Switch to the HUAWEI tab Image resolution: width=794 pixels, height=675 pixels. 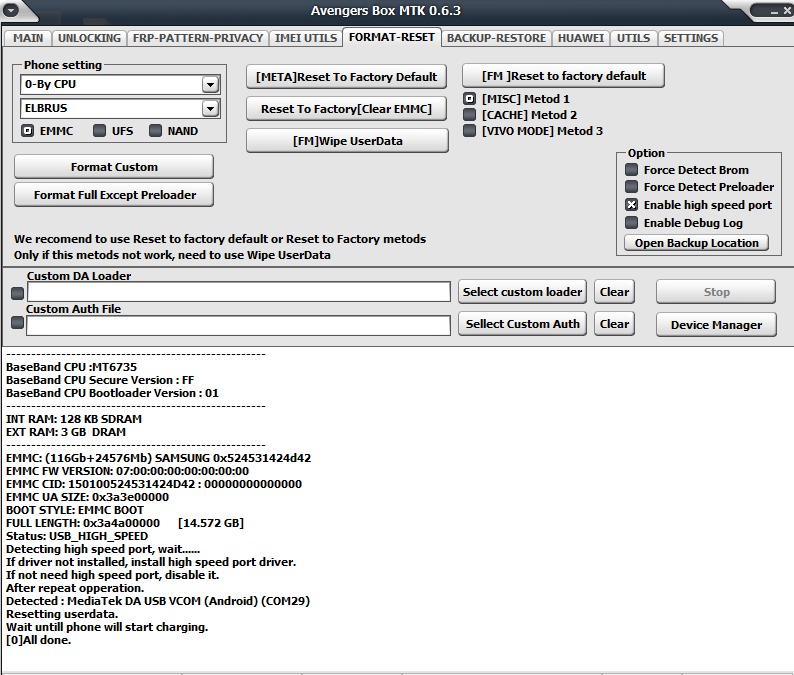point(581,38)
